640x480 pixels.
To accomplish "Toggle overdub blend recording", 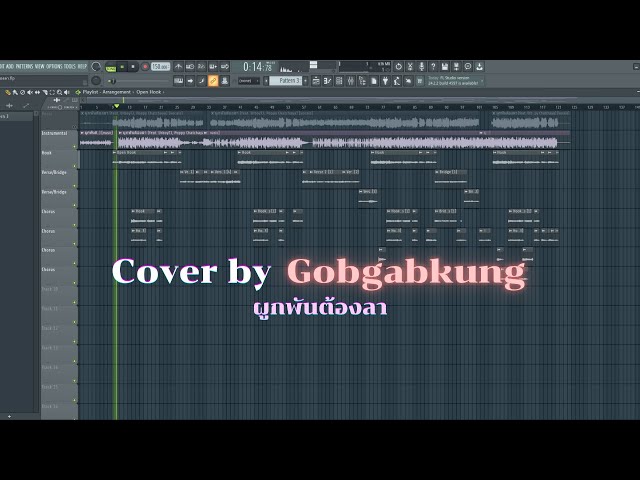I will 213,67.
